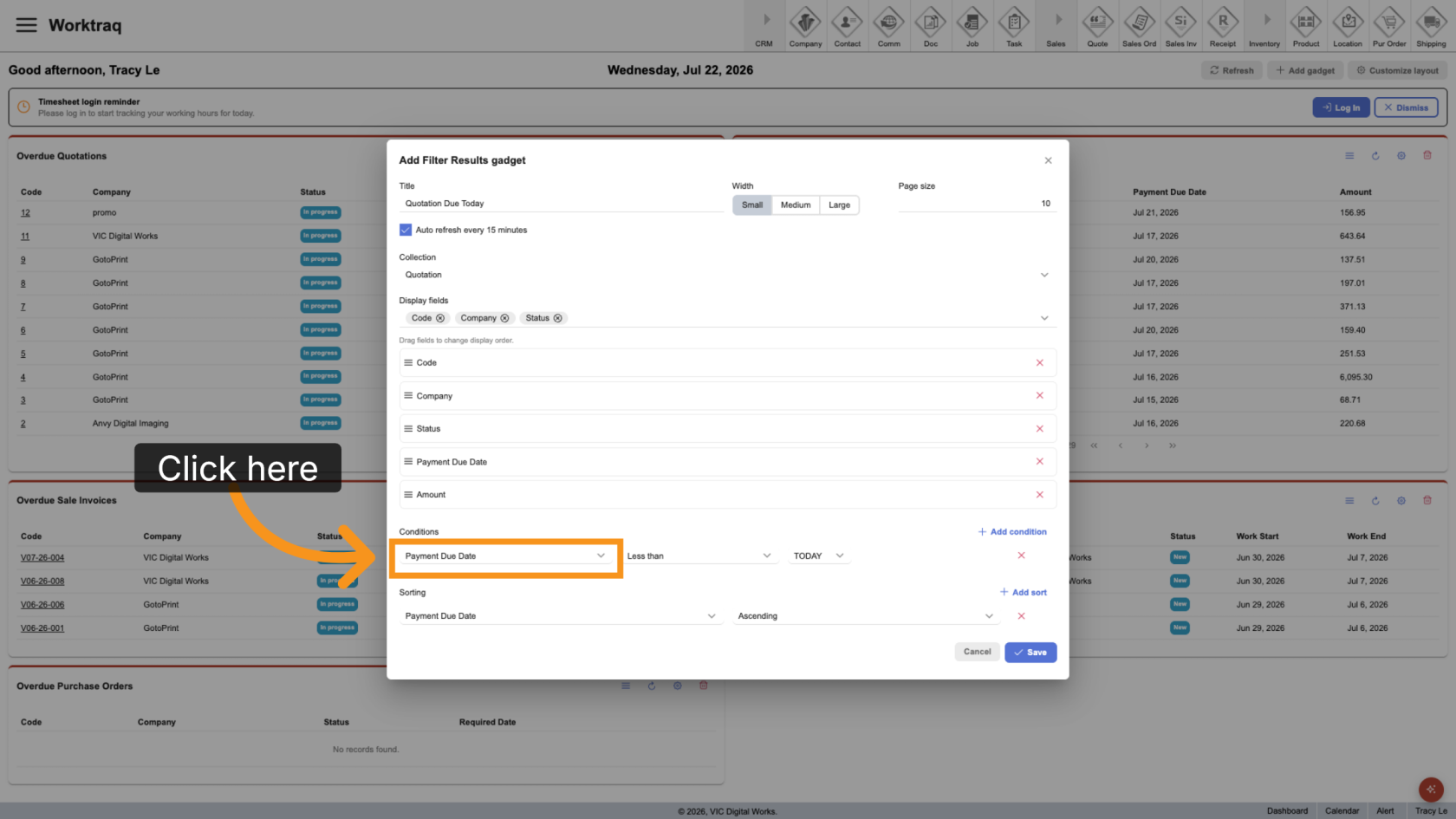
Task: Toggle Auto refresh every 15 minutes checkbox
Action: 405,230
